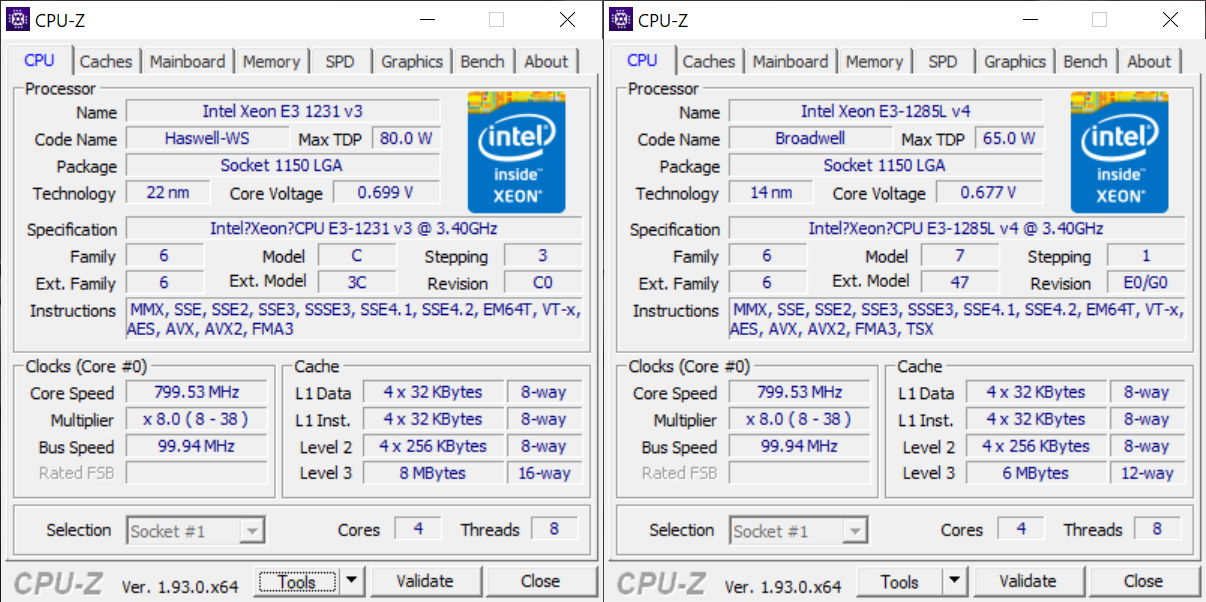Close right CPU-Z window via title bar X
The width and height of the screenshot is (1206, 602).
1170,20
